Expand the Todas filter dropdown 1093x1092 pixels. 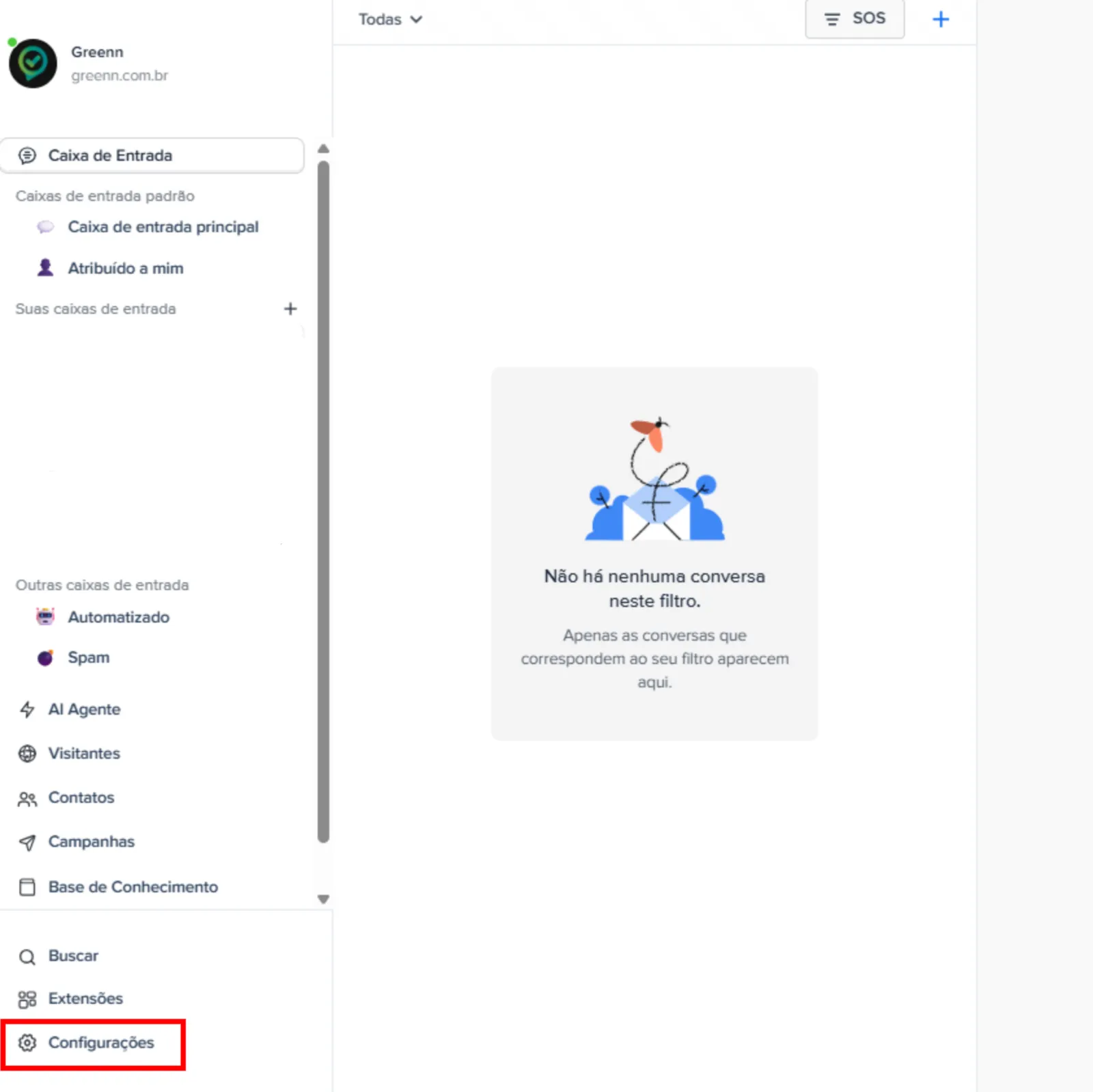[390, 20]
